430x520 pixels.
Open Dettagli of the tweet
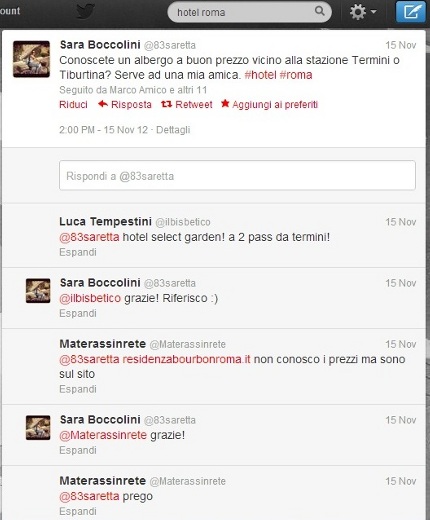click(173, 130)
